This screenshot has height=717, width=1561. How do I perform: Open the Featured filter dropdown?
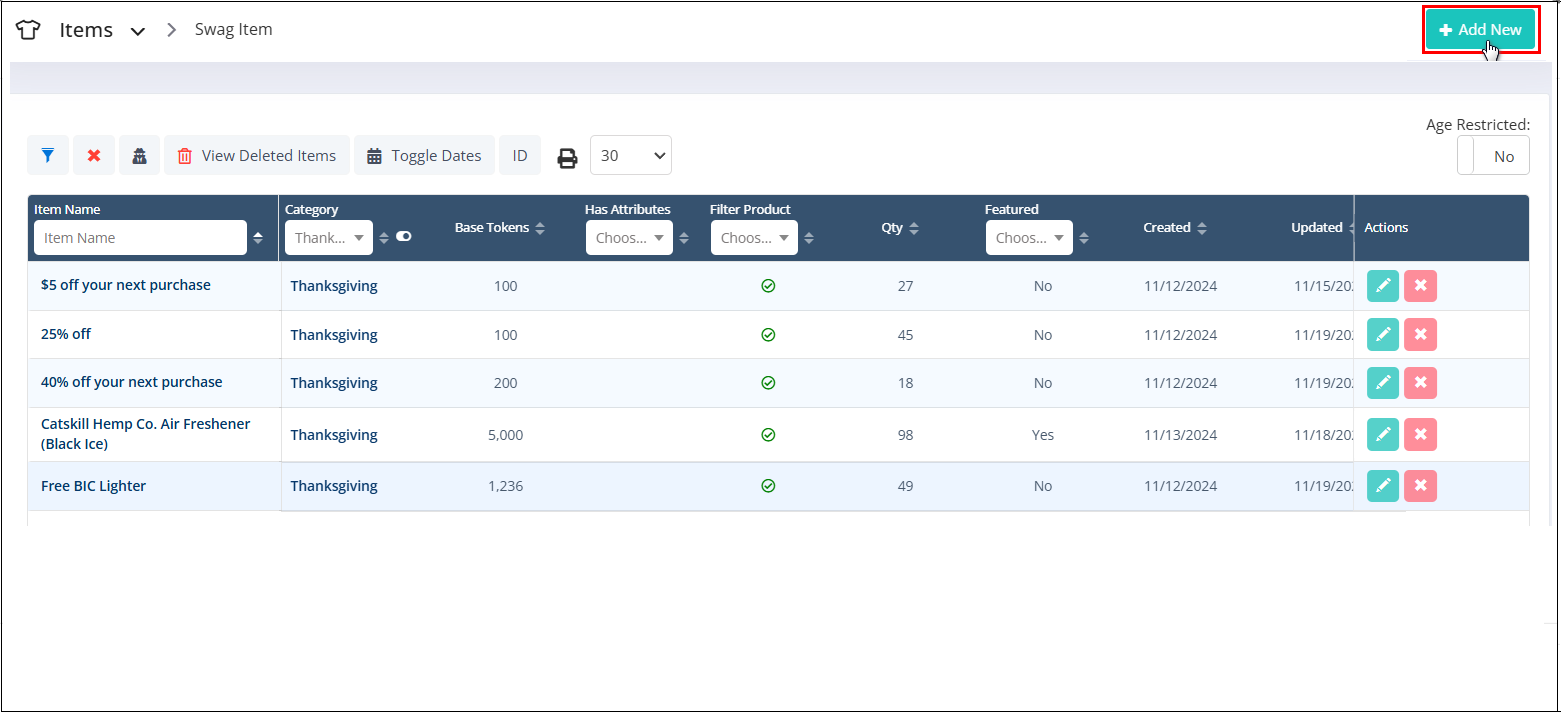(1029, 238)
